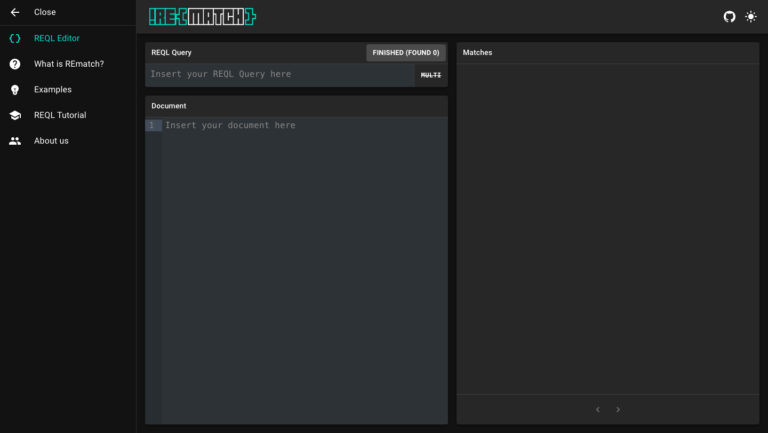
Task: Open the REQL Editor menu item
Action: pos(57,38)
